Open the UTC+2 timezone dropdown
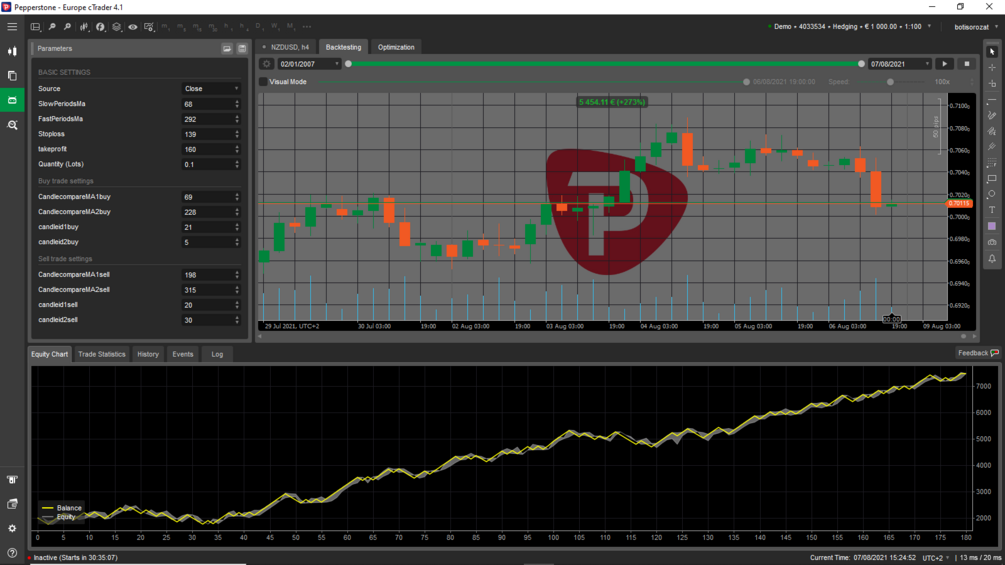Screen dimensions: 1005x565 [x=936, y=558]
